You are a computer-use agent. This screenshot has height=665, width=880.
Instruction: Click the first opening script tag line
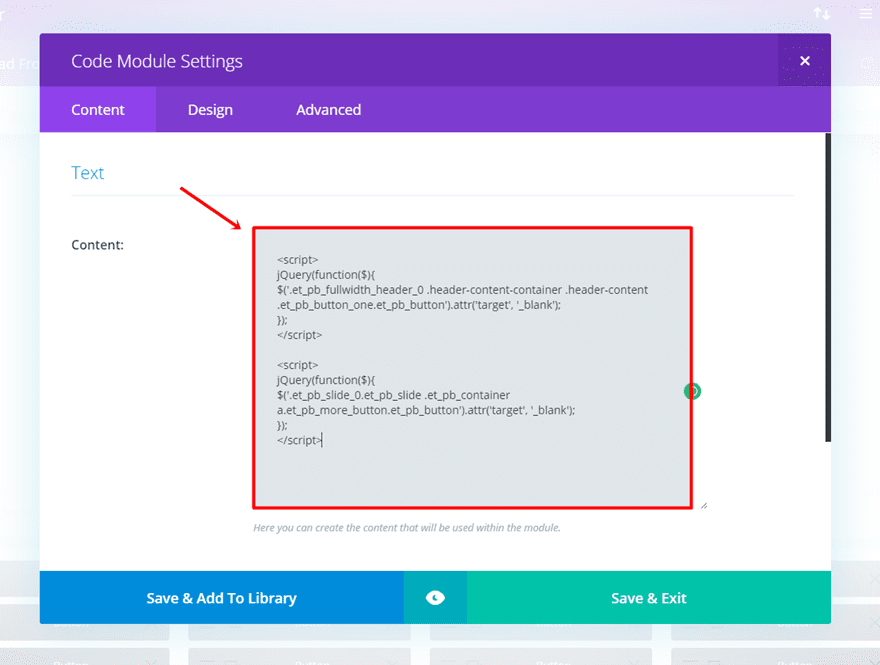coord(298,260)
